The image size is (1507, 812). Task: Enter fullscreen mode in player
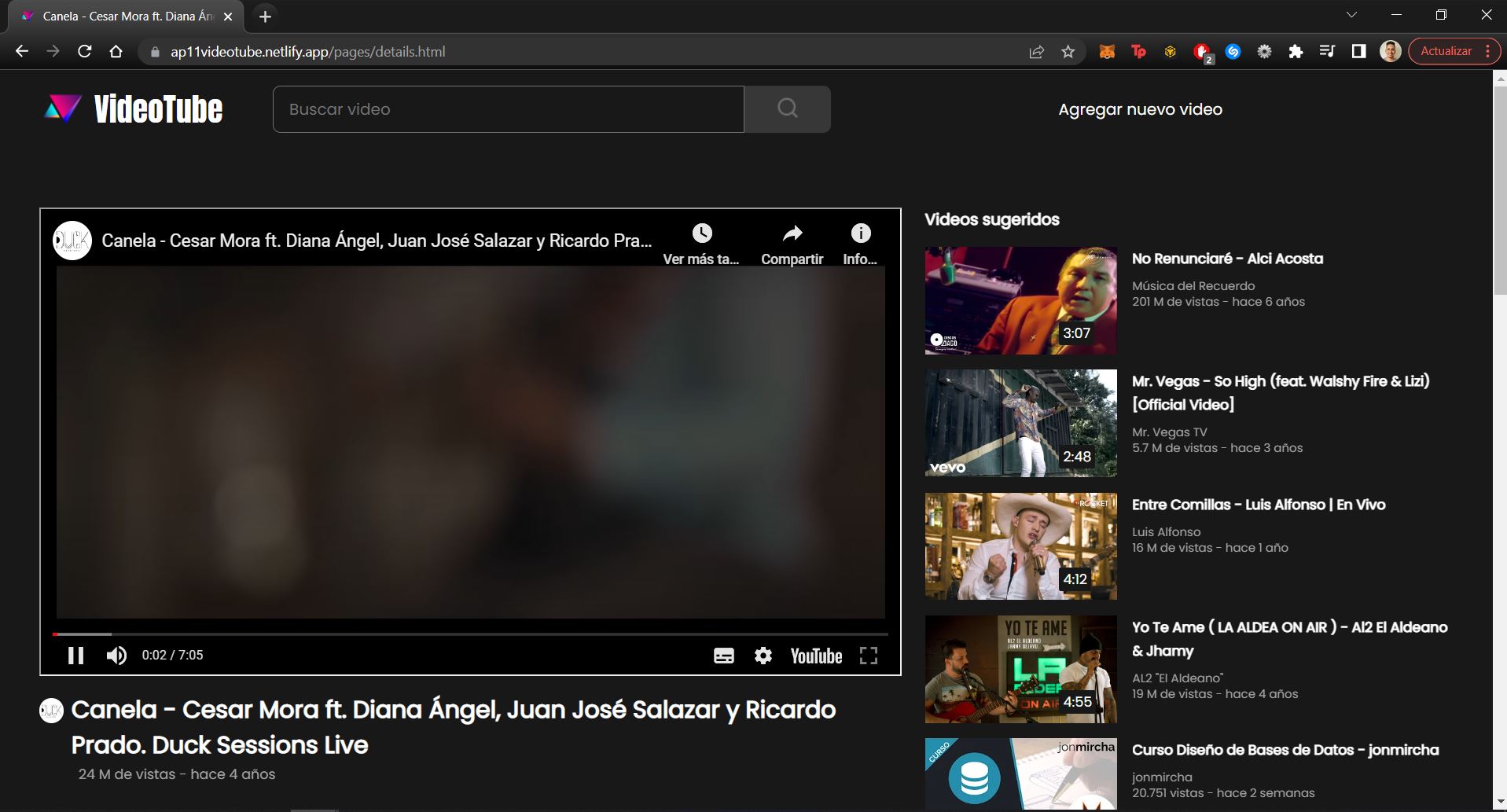pos(869,656)
